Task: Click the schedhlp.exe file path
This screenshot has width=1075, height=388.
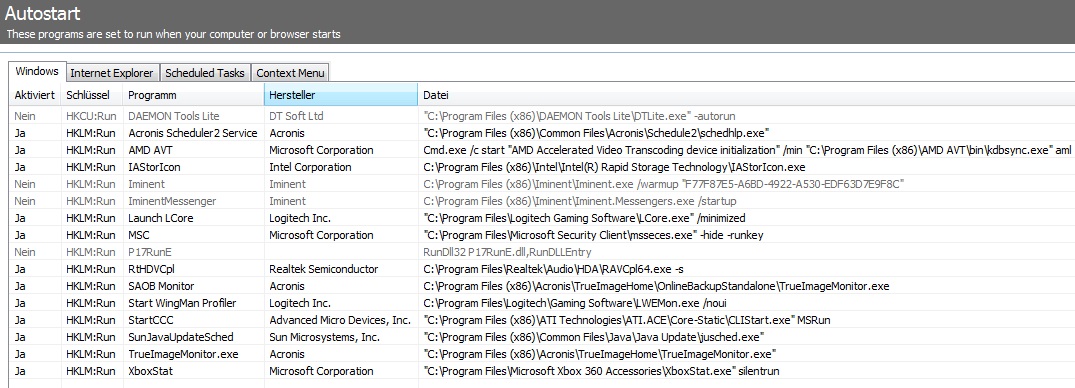Action: click(597, 133)
